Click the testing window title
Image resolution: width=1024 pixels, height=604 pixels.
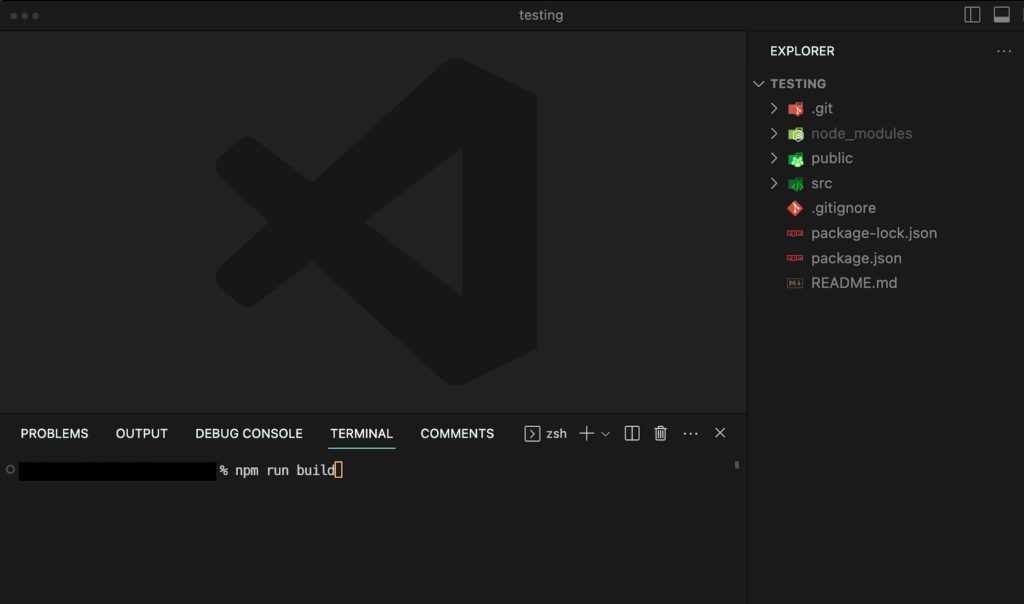541,15
